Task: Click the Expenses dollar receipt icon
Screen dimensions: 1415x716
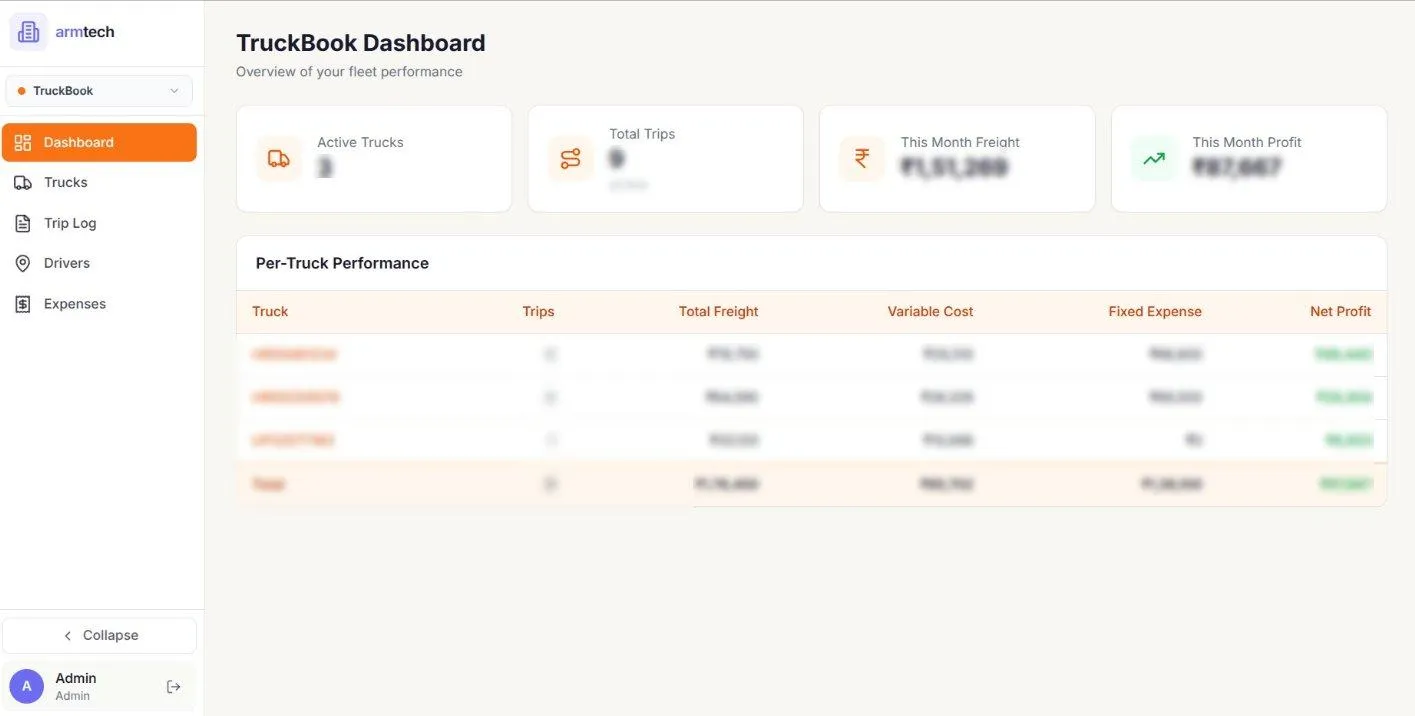Action: click(x=23, y=304)
